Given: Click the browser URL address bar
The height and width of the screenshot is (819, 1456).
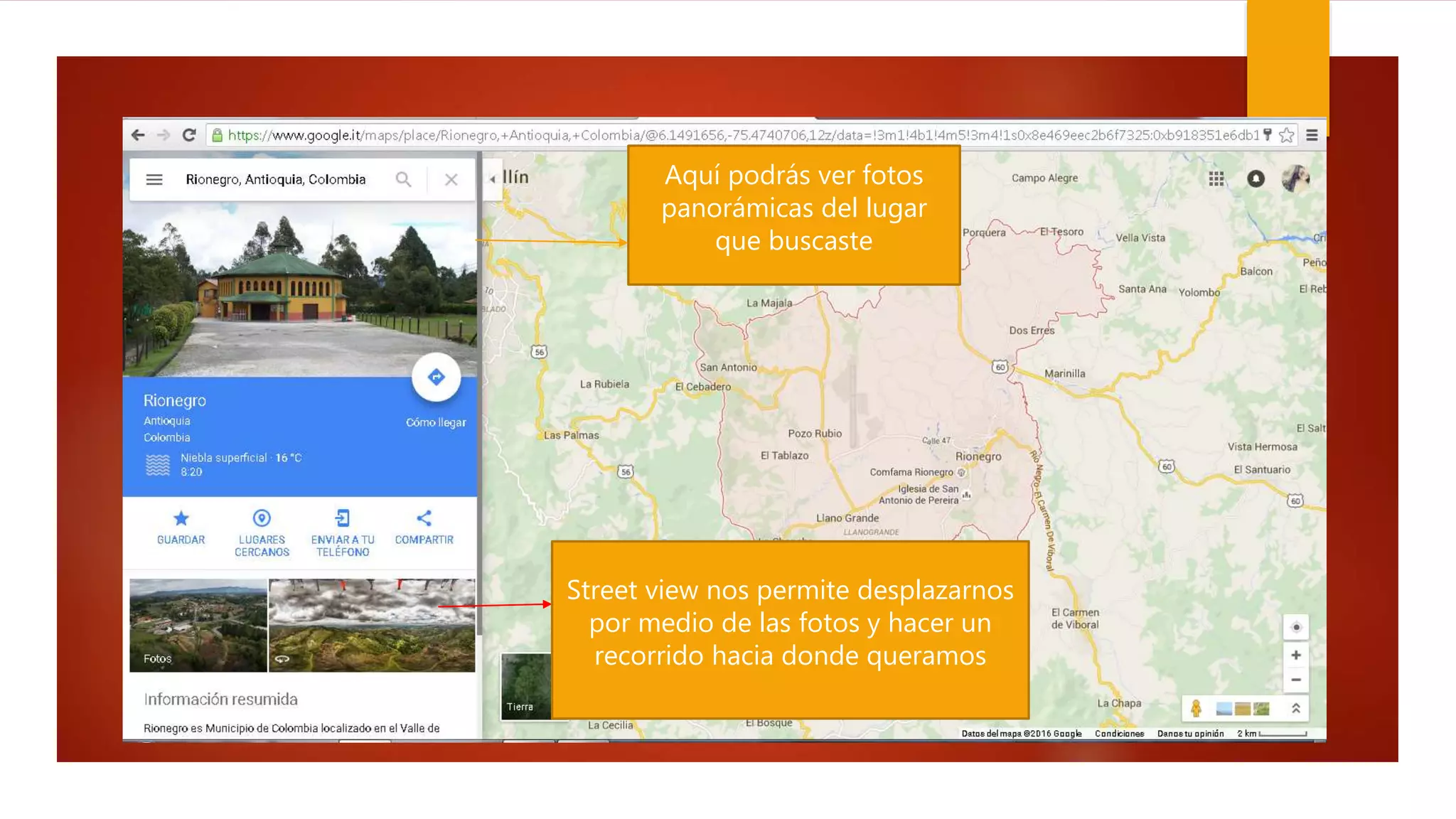Looking at the screenshot, I should coord(743,135).
